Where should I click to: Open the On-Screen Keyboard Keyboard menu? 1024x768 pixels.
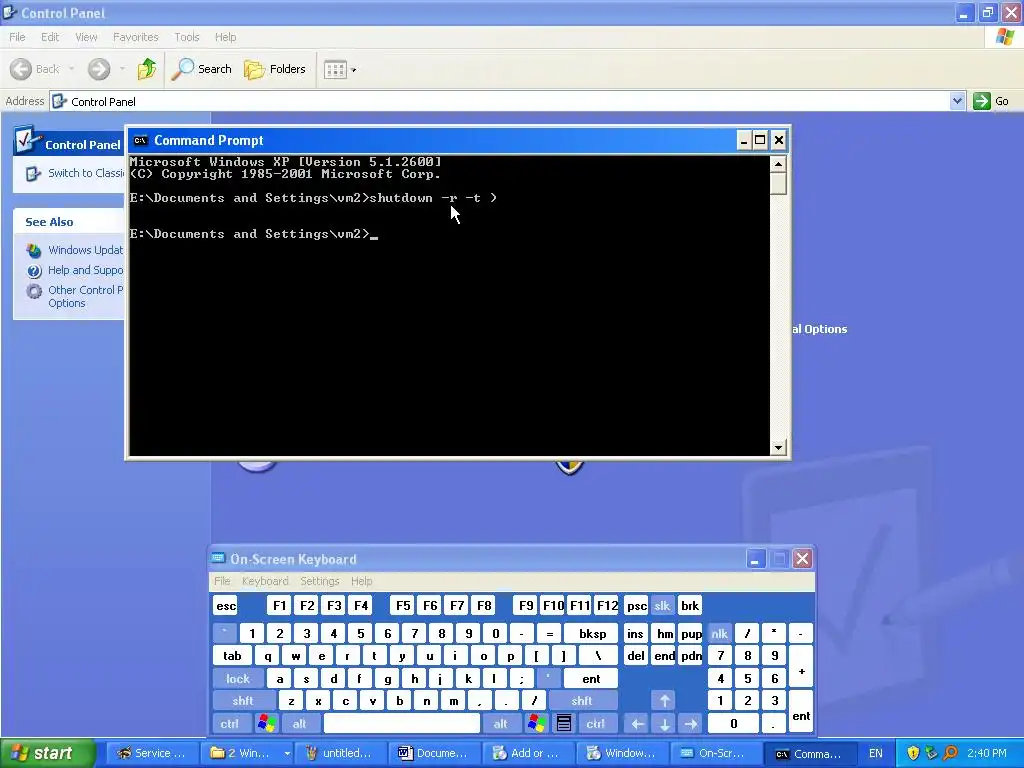point(264,581)
